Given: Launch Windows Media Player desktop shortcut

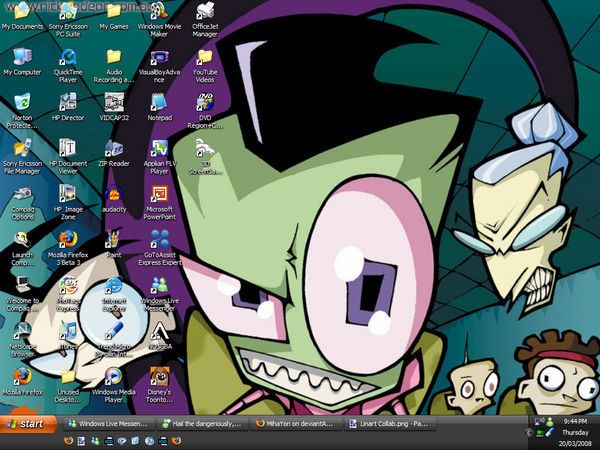Looking at the screenshot, I should (114, 385).
